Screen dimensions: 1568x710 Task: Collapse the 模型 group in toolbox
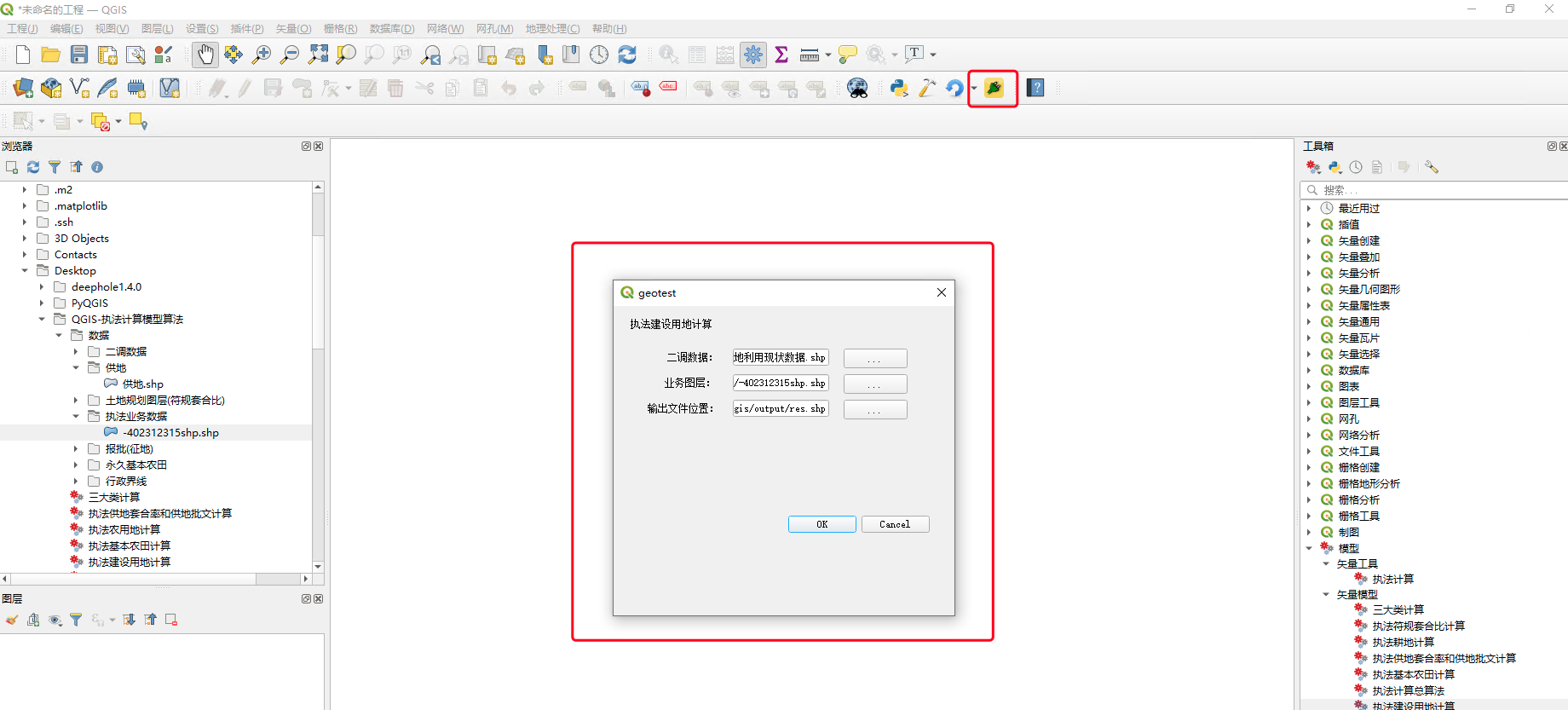point(1309,548)
